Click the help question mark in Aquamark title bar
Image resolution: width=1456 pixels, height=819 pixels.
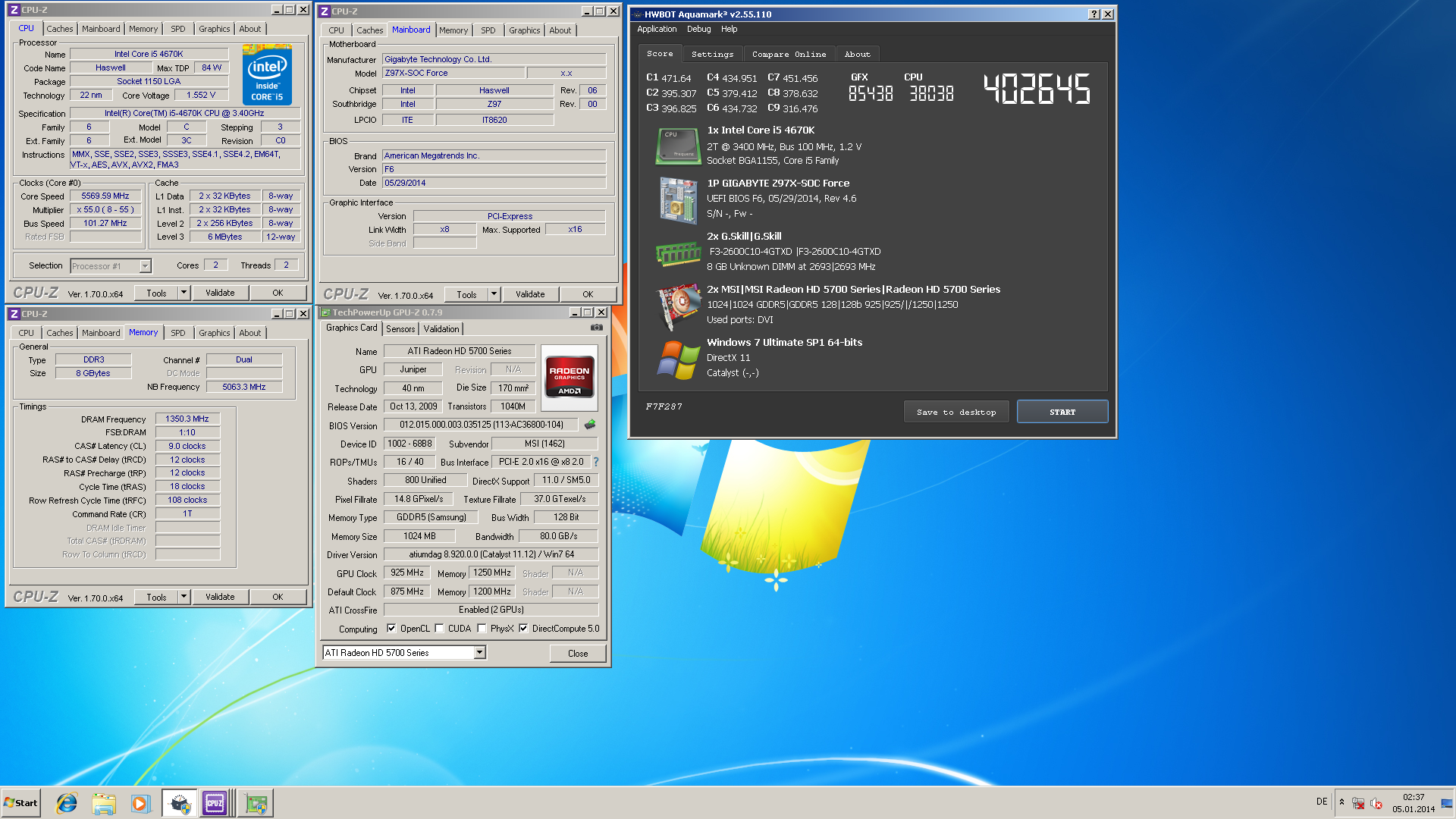click(1094, 14)
